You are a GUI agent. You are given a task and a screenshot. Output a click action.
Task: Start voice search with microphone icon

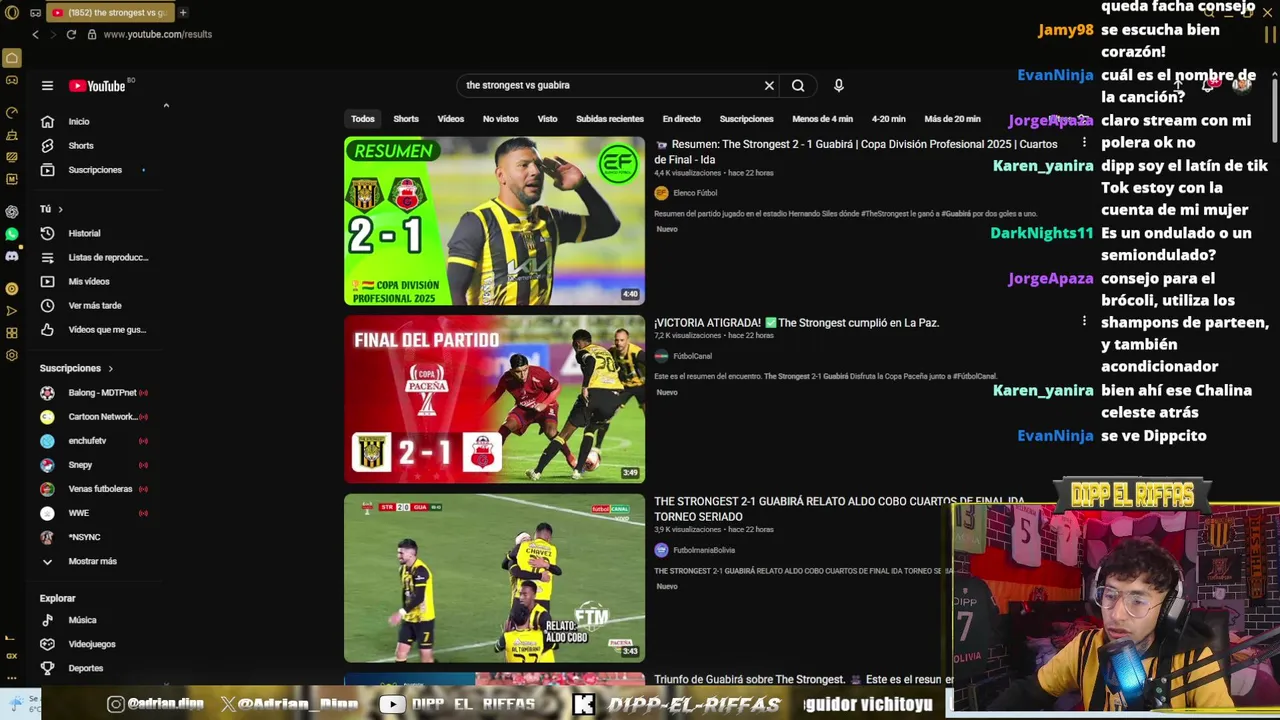click(x=839, y=86)
